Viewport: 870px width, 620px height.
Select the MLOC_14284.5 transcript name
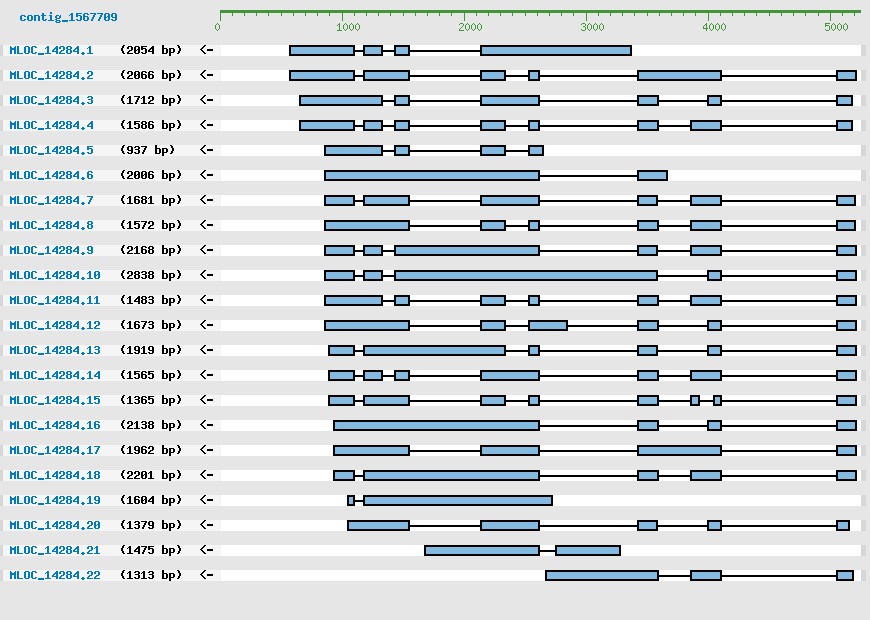tap(51, 150)
